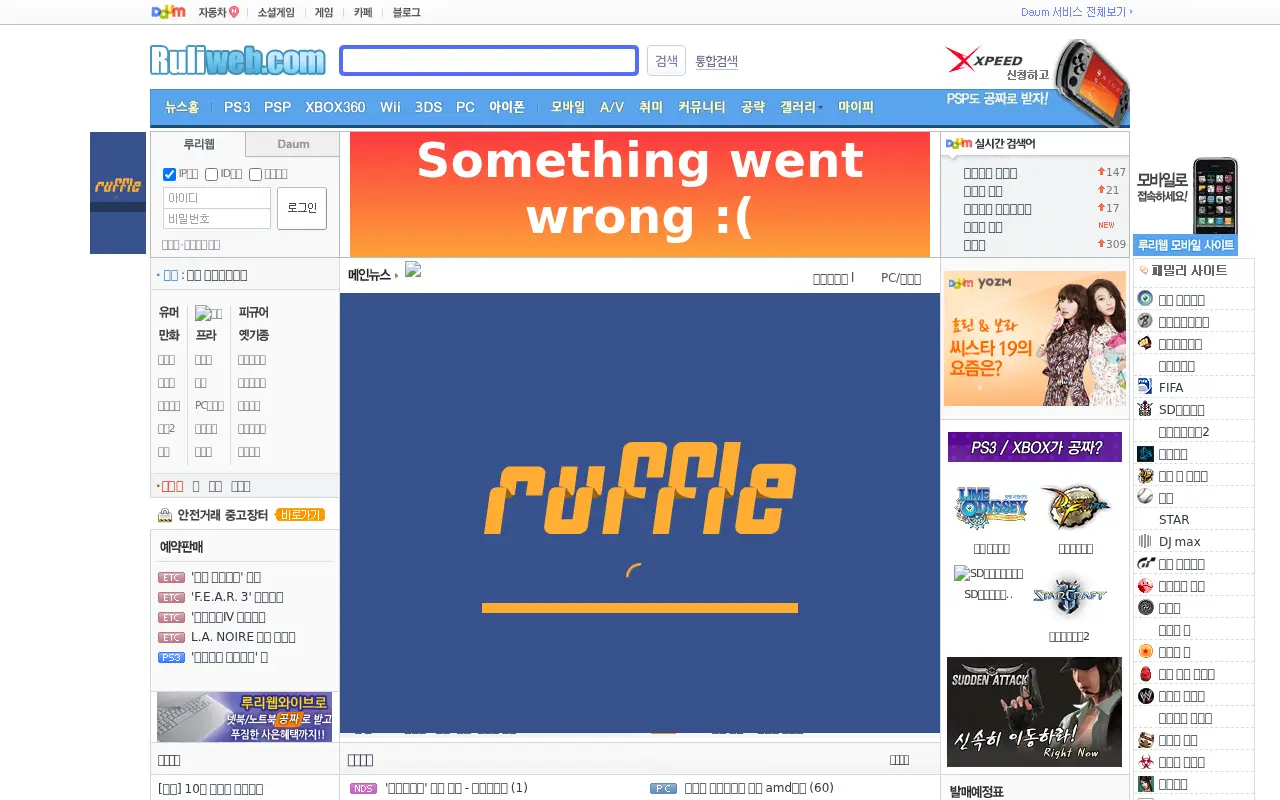Open the 뉴스홈 menu item
1280x800 pixels.
pyautogui.click(x=182, y=107)
